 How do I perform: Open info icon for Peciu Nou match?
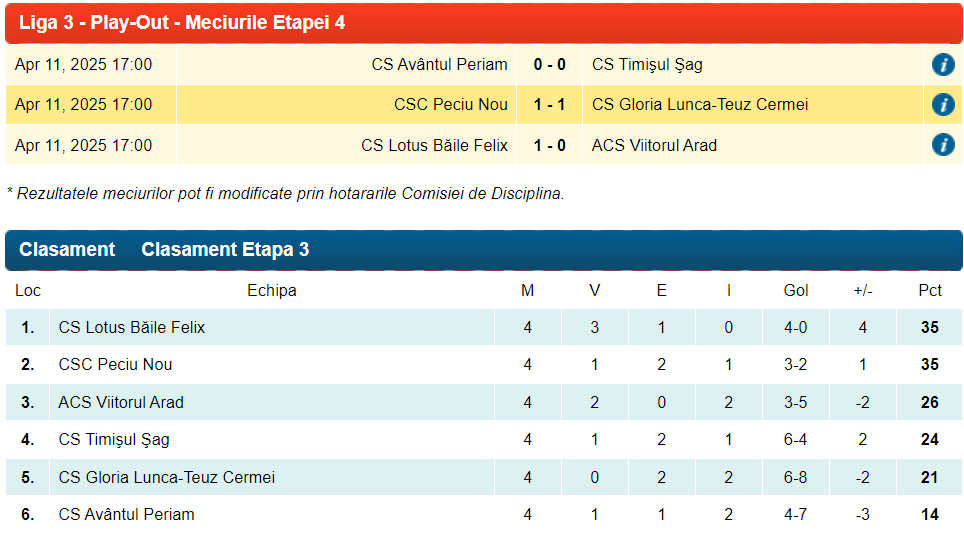(x=942, y=105)
